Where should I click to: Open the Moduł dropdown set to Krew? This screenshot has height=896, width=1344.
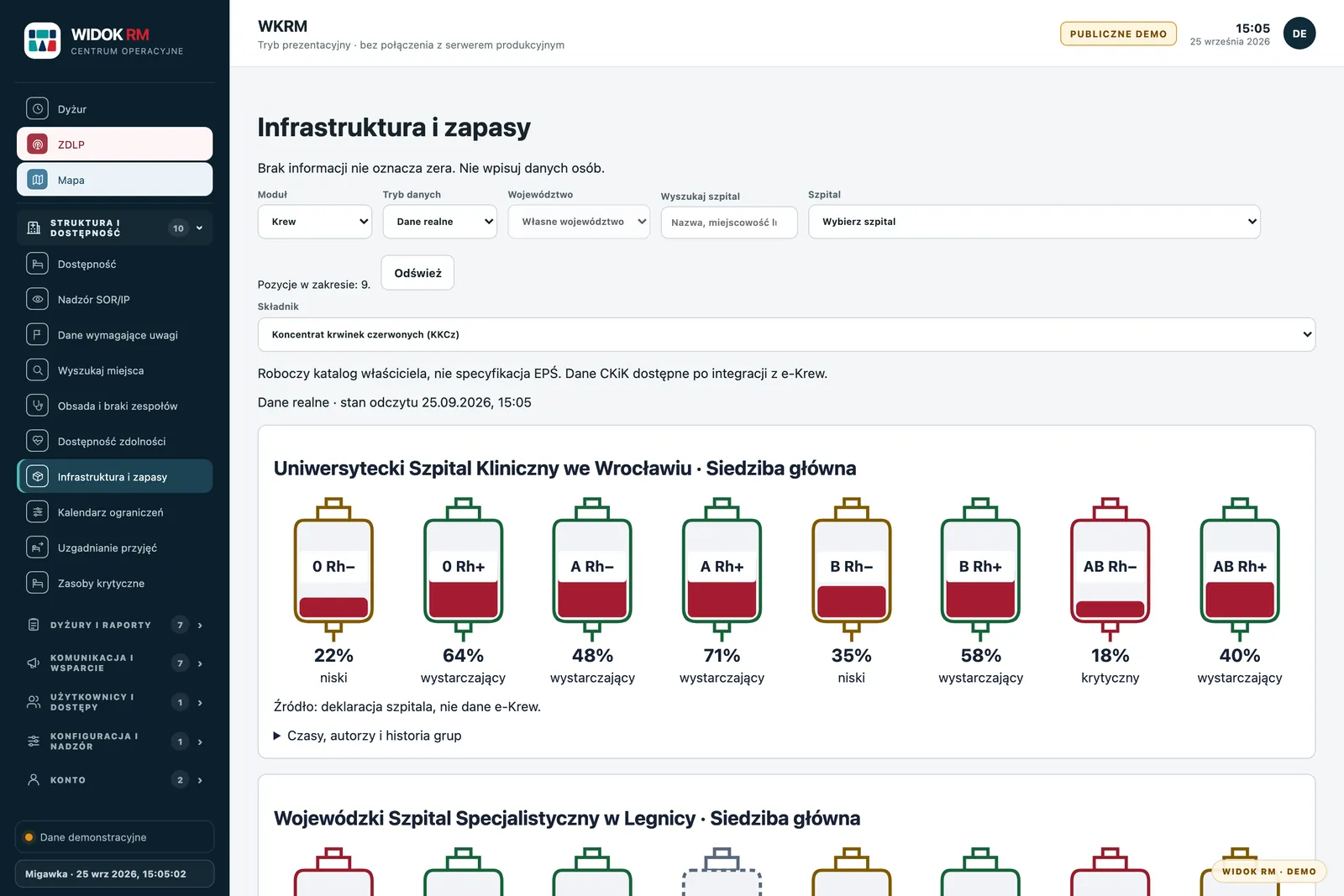tap(315, 222)
